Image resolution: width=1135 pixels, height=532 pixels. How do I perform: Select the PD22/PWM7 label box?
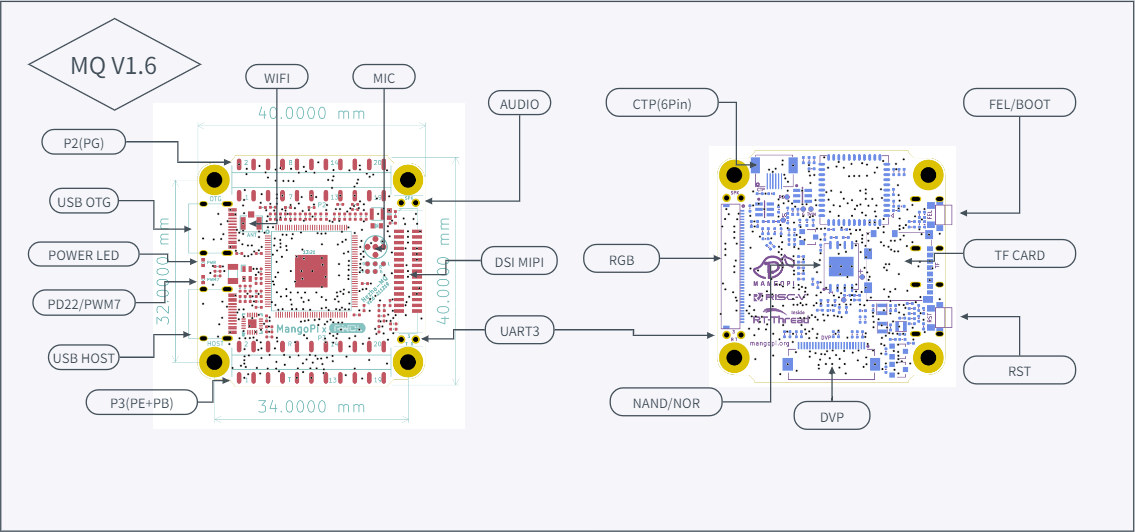click(x=85, y=304)
